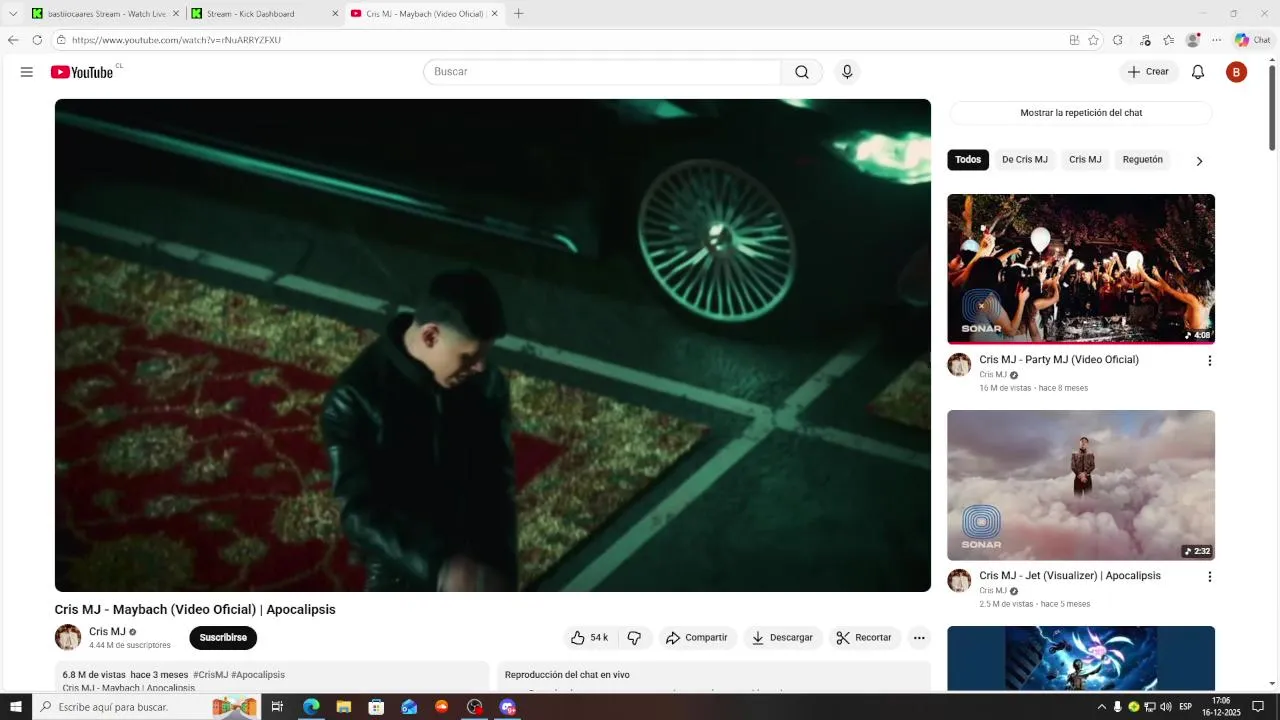This screenshot has height=720, width=1280.
Task: Close the bastiiocaares Stream tab
Action: pos(176,14)
